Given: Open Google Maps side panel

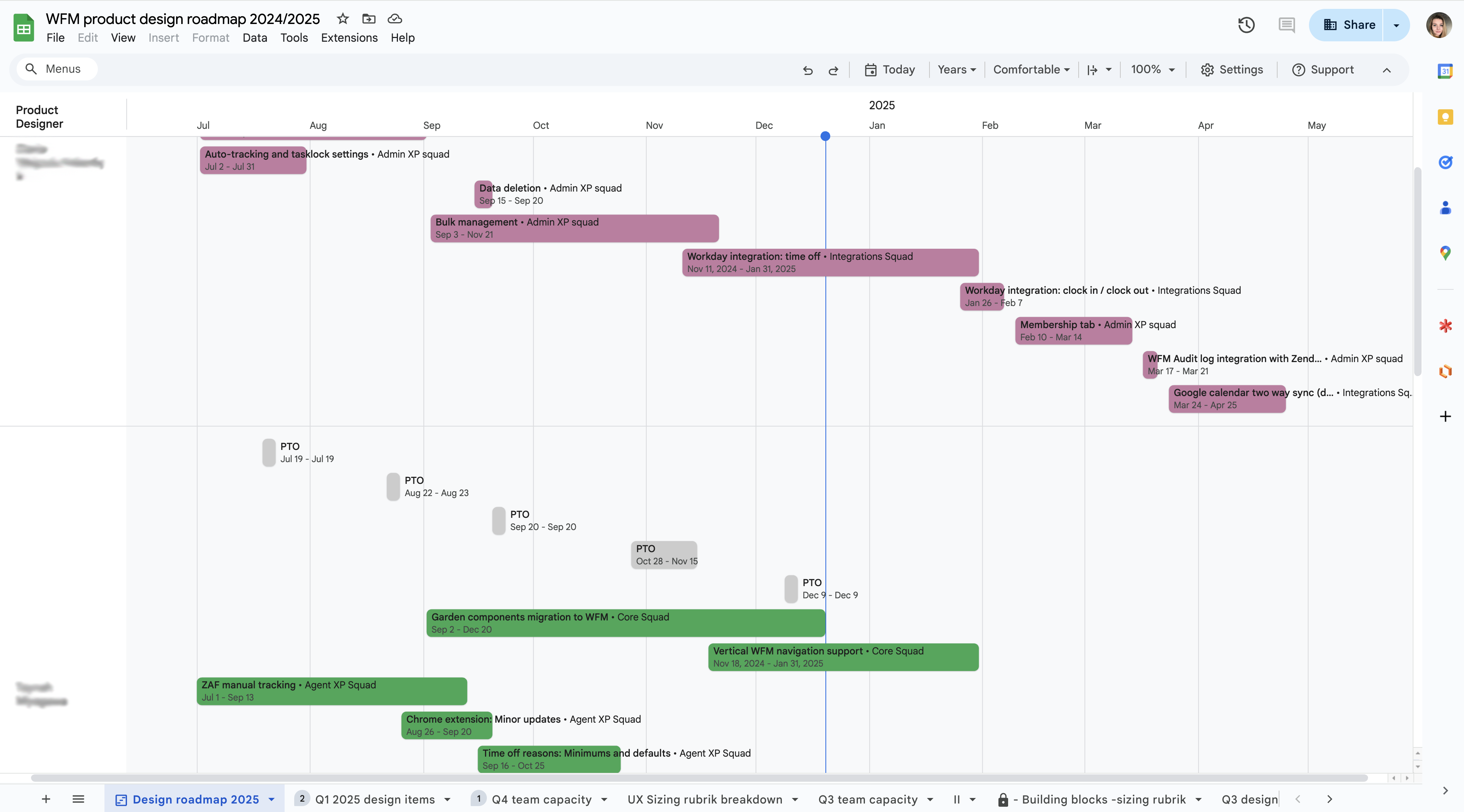Looking at the screenshot, I should click(1445, 253).
